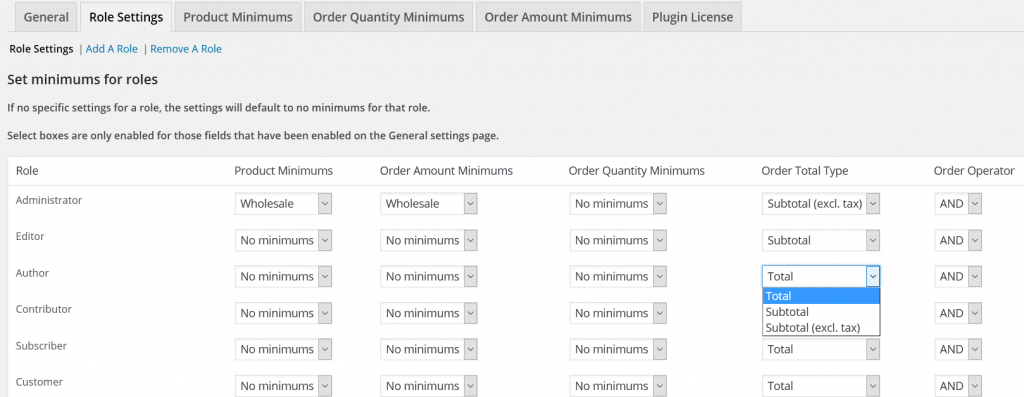This screenshot has height=397, width=1024.
Task: Open Administrator Product Minimums dropdown
Action: pyautogui.click(x=283, y=204)
